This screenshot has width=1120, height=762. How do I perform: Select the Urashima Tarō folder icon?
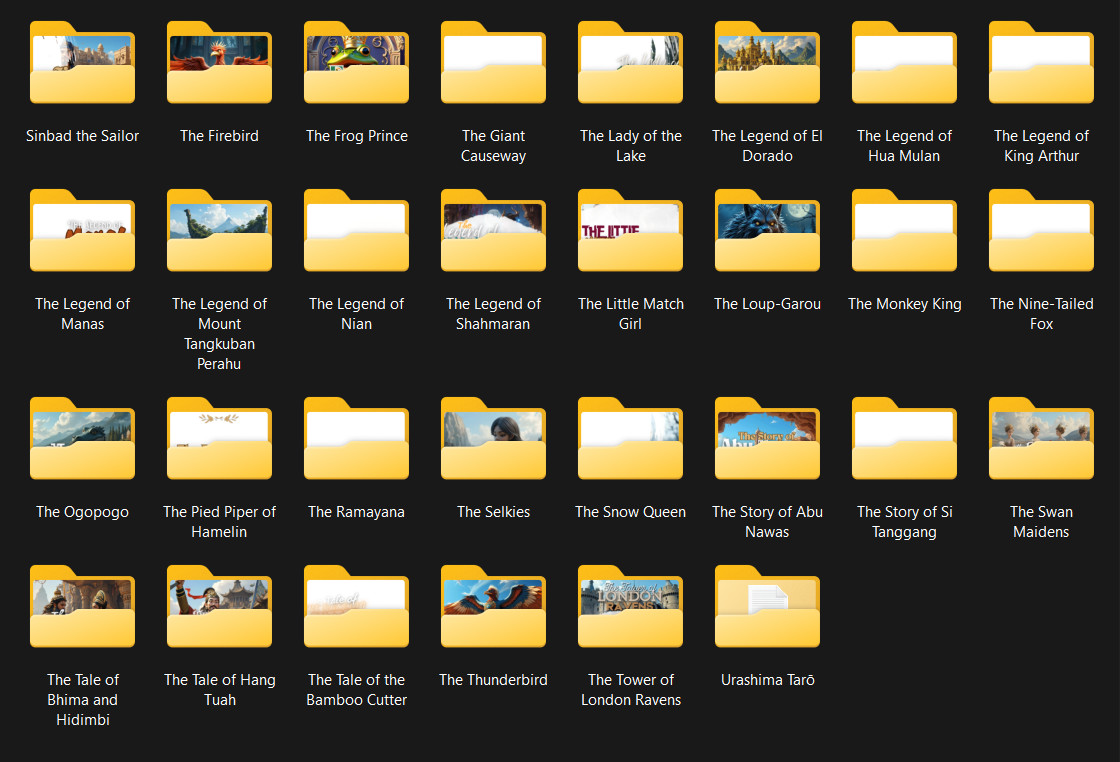(x=768, y=606)
